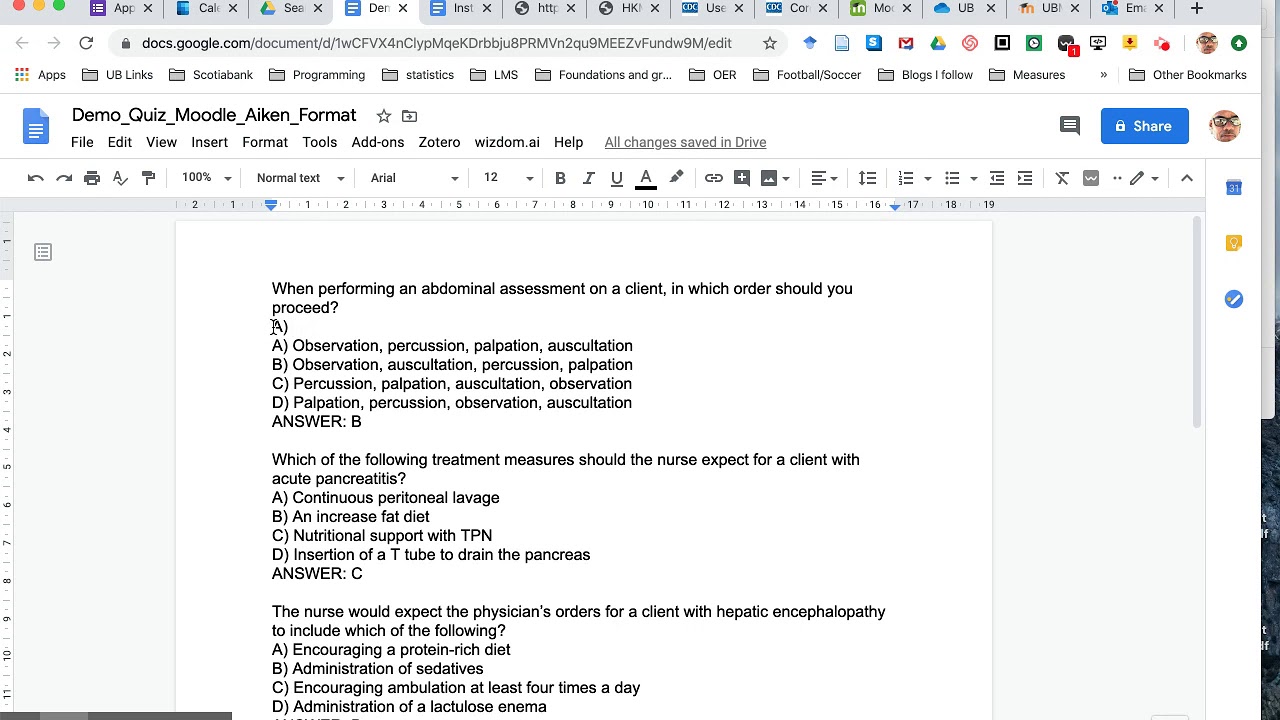Click the browser address bar
1280x720 pixels.
tap(437, 43)
